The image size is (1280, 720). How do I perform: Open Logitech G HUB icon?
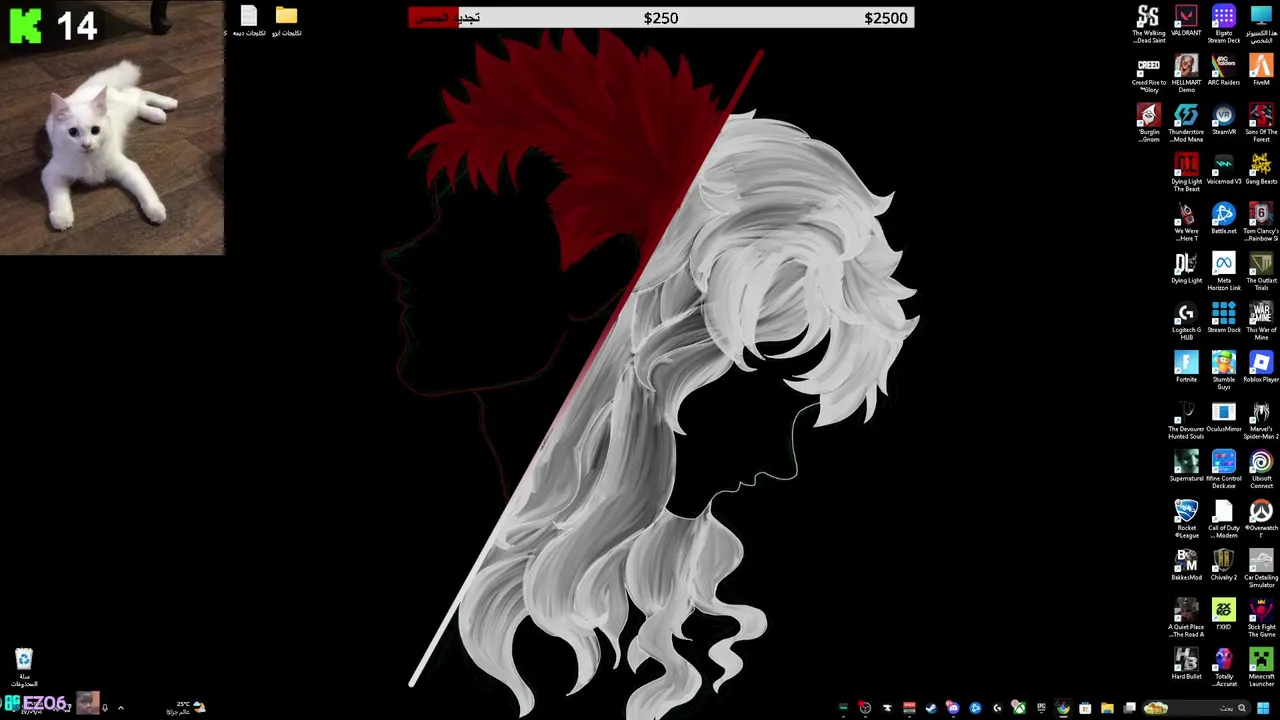coord(1186,321)
